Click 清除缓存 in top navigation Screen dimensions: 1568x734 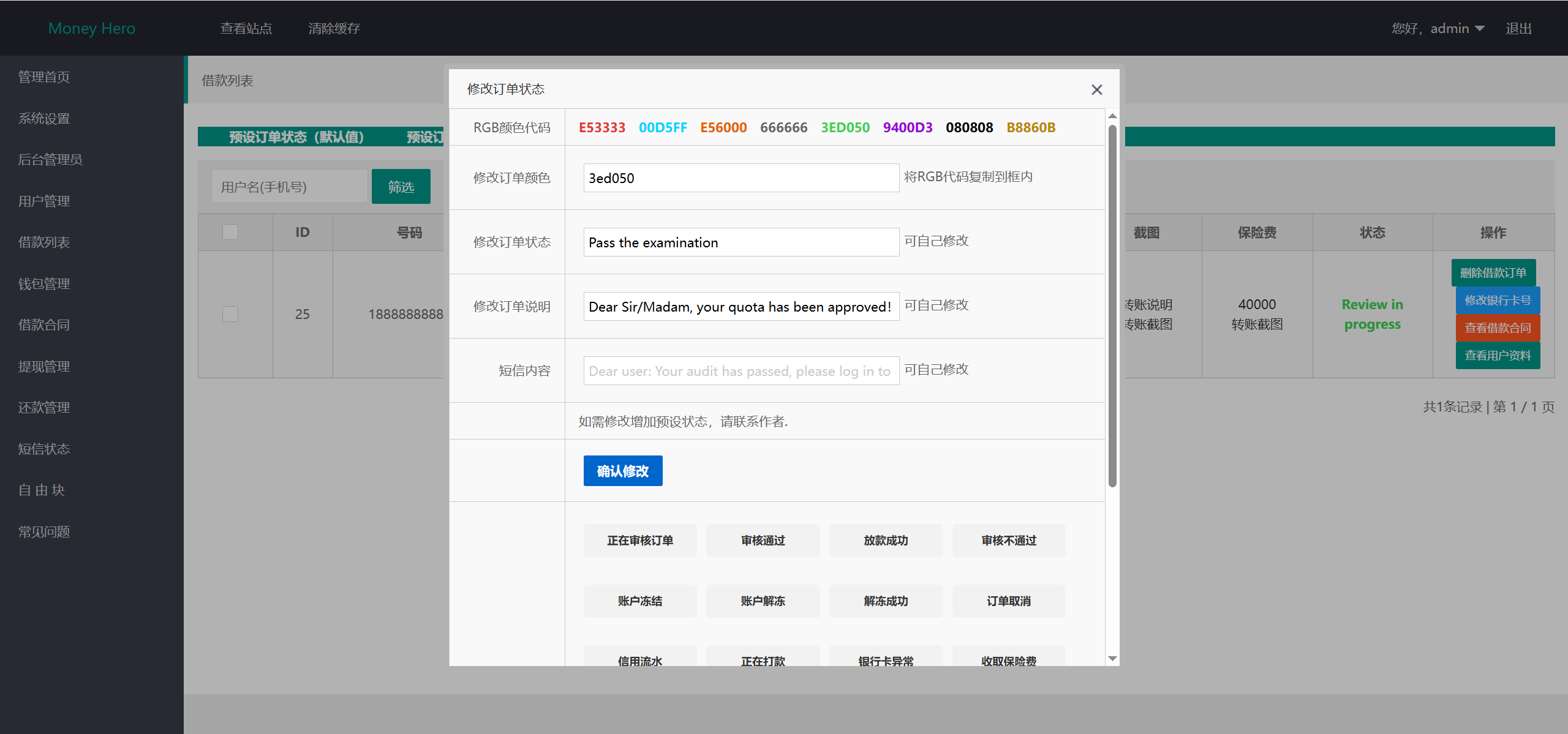334,29
